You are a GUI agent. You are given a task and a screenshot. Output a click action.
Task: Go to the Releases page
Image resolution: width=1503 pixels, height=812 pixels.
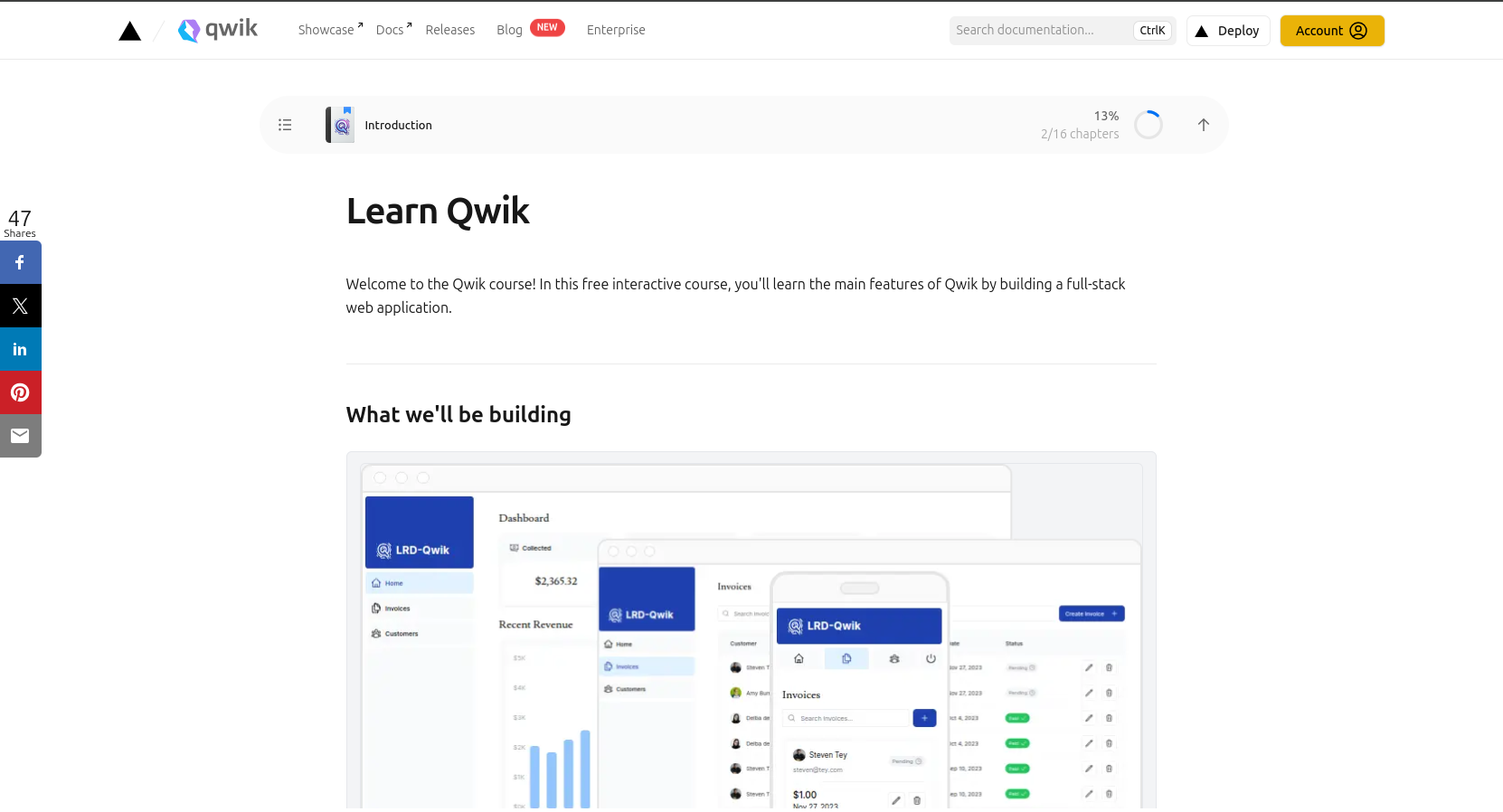pyautogui.click(x=450, y=30)
